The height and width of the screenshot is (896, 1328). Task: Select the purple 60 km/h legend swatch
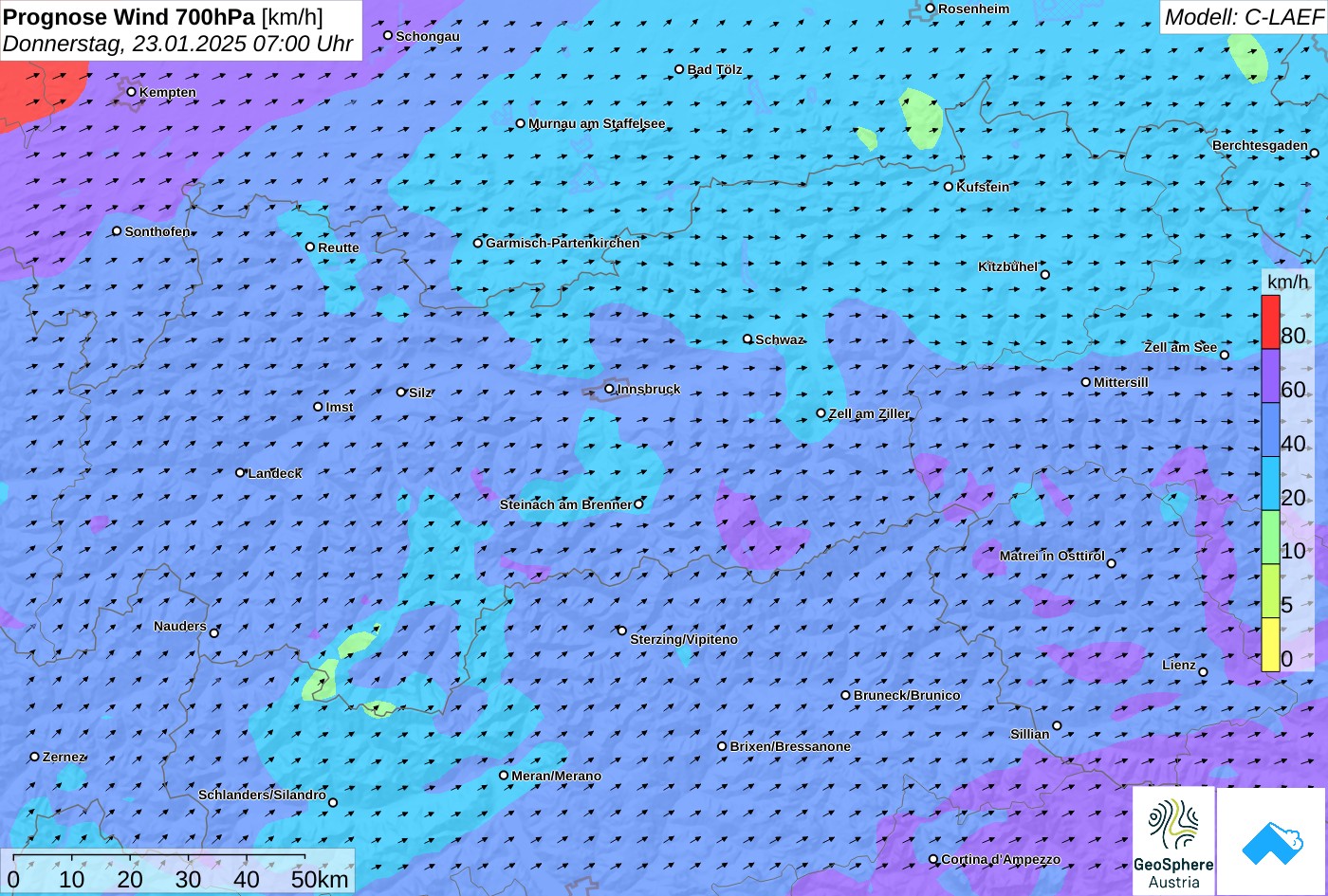[x=1270, y=376]
